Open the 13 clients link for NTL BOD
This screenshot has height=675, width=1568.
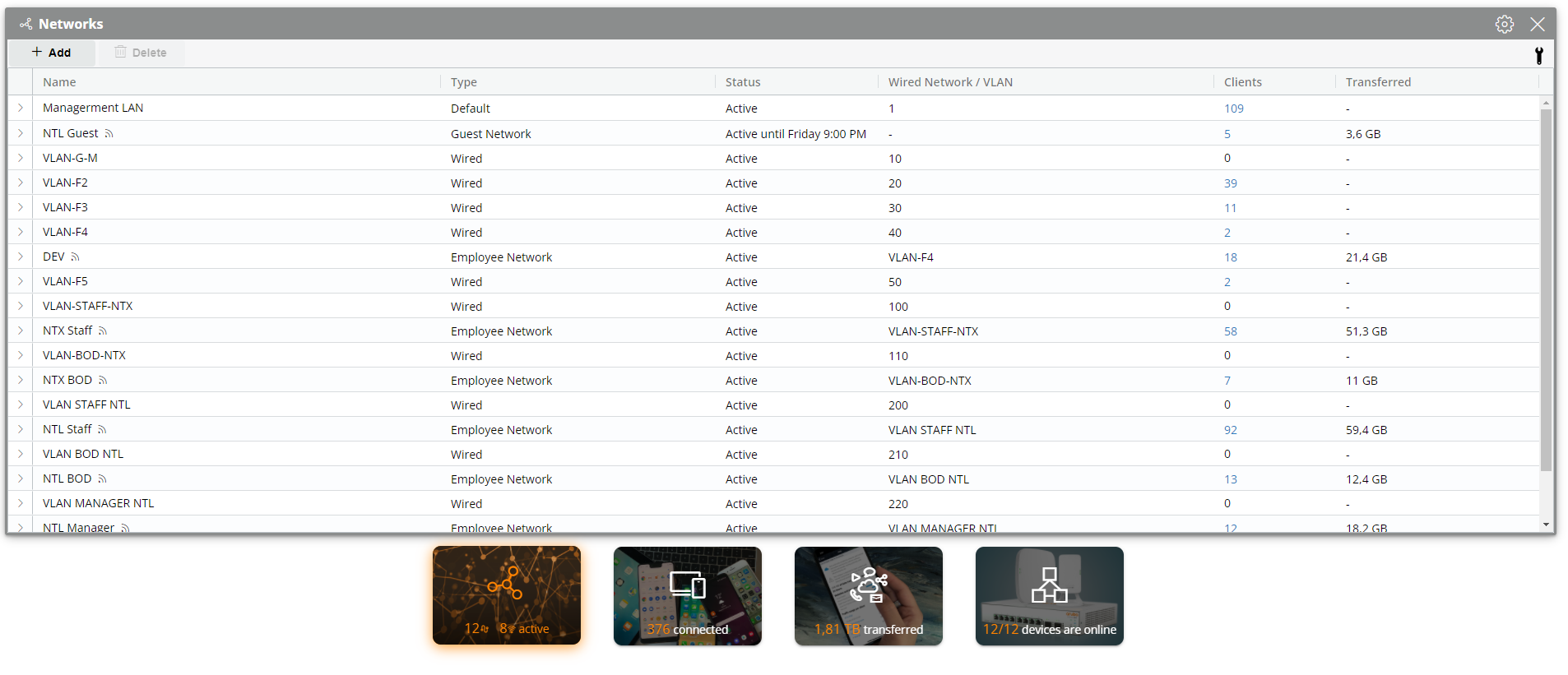click(1231, 479)
